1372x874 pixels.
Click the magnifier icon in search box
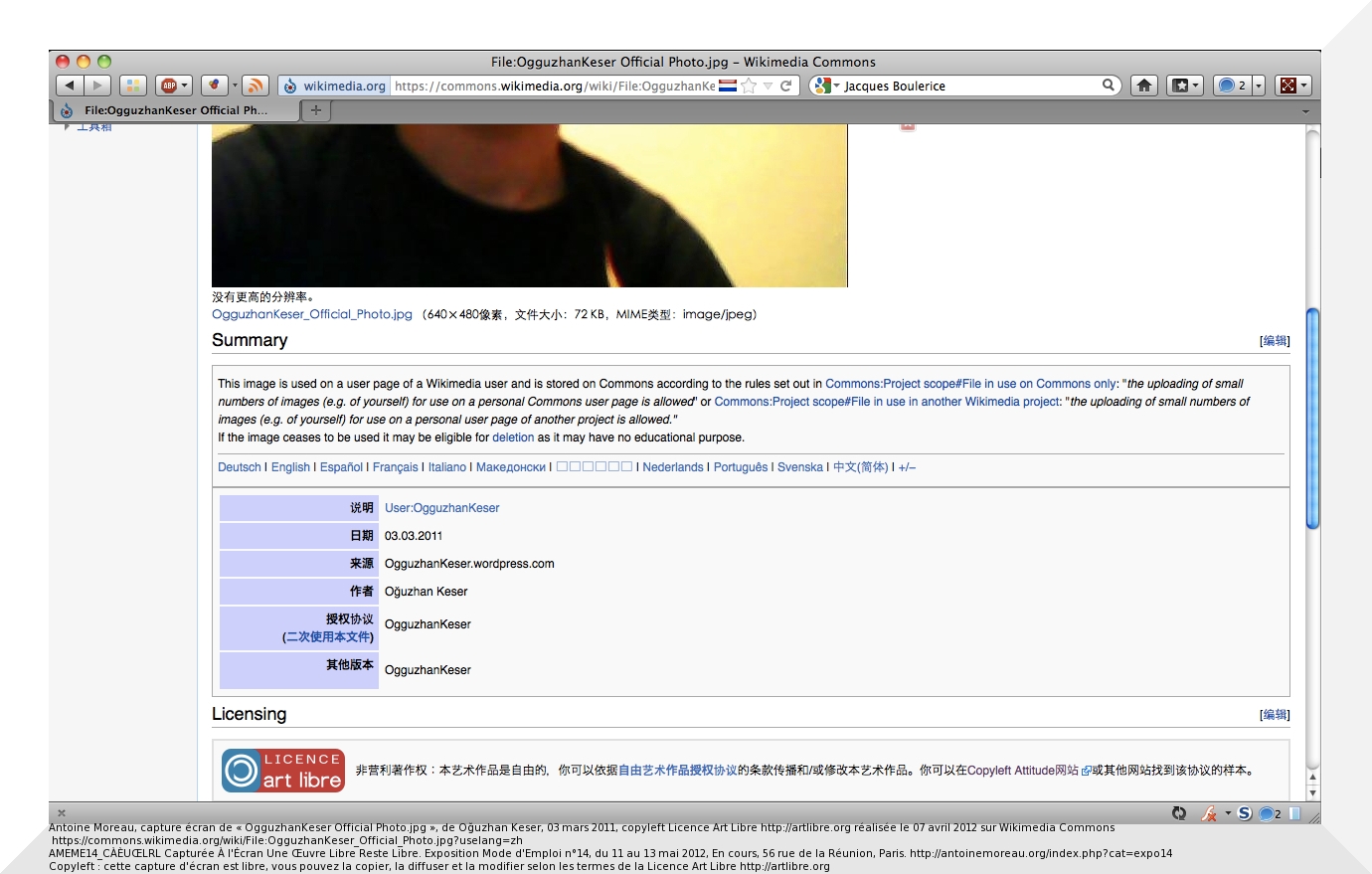pos(1108,86)
